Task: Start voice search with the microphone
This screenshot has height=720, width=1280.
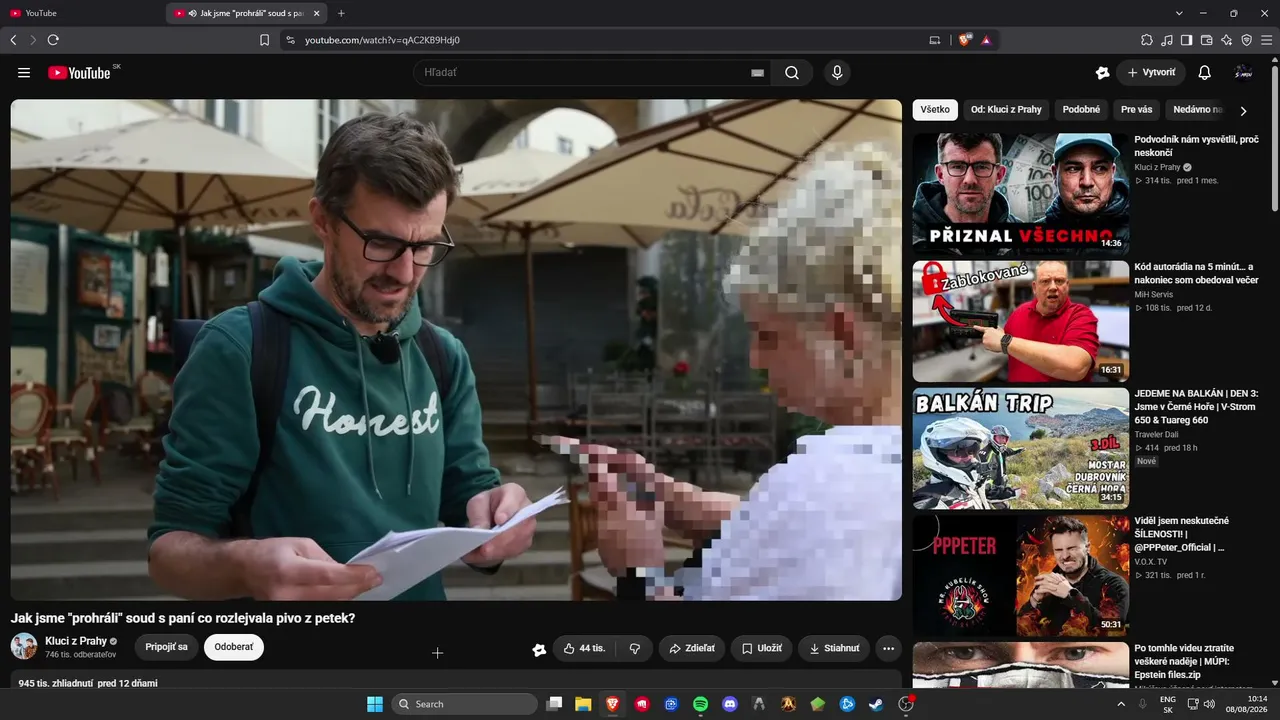Action: point(837,72)
